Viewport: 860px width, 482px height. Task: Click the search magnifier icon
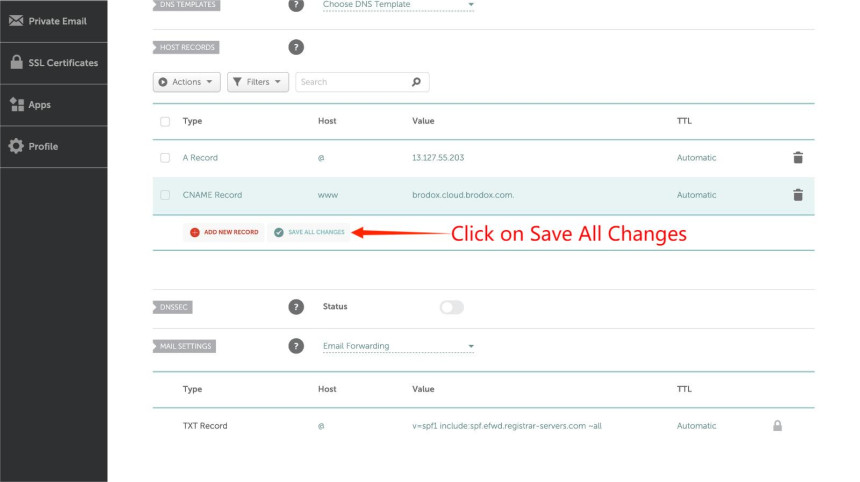tap(416, 82)
